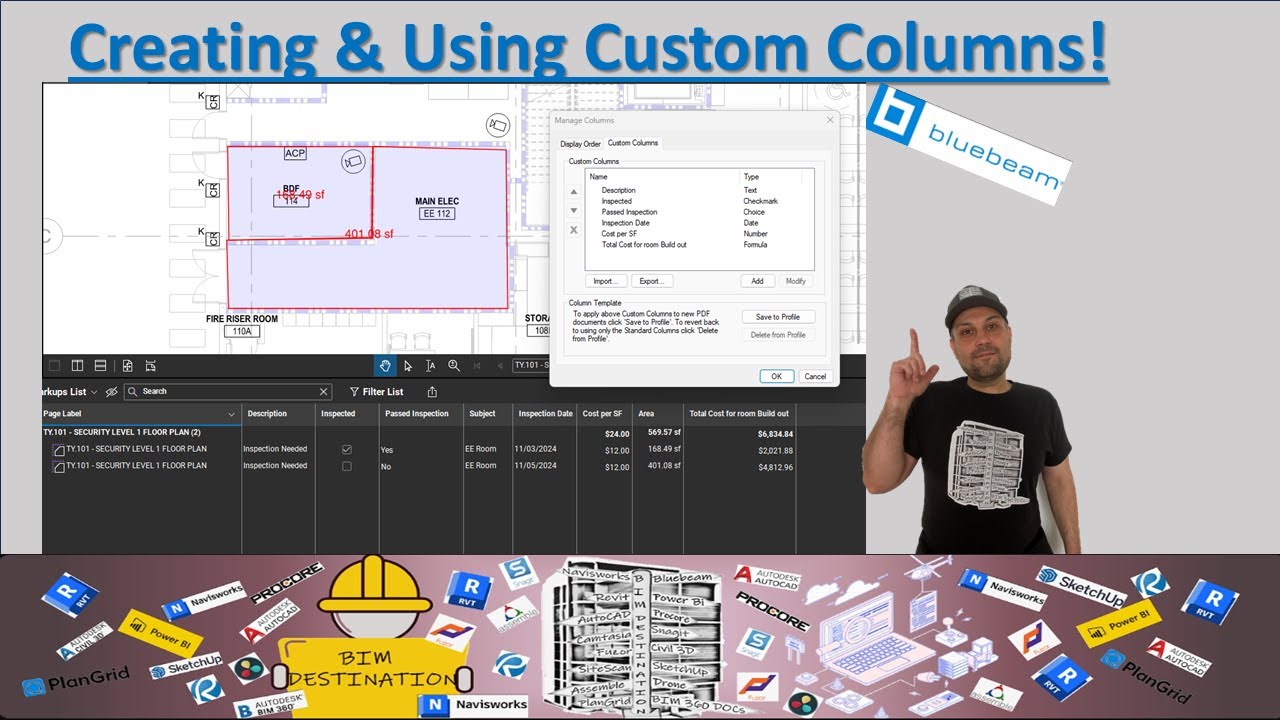1280x720 pixels.
Task: Sort by Inspection Date column header
Action: 545,414
